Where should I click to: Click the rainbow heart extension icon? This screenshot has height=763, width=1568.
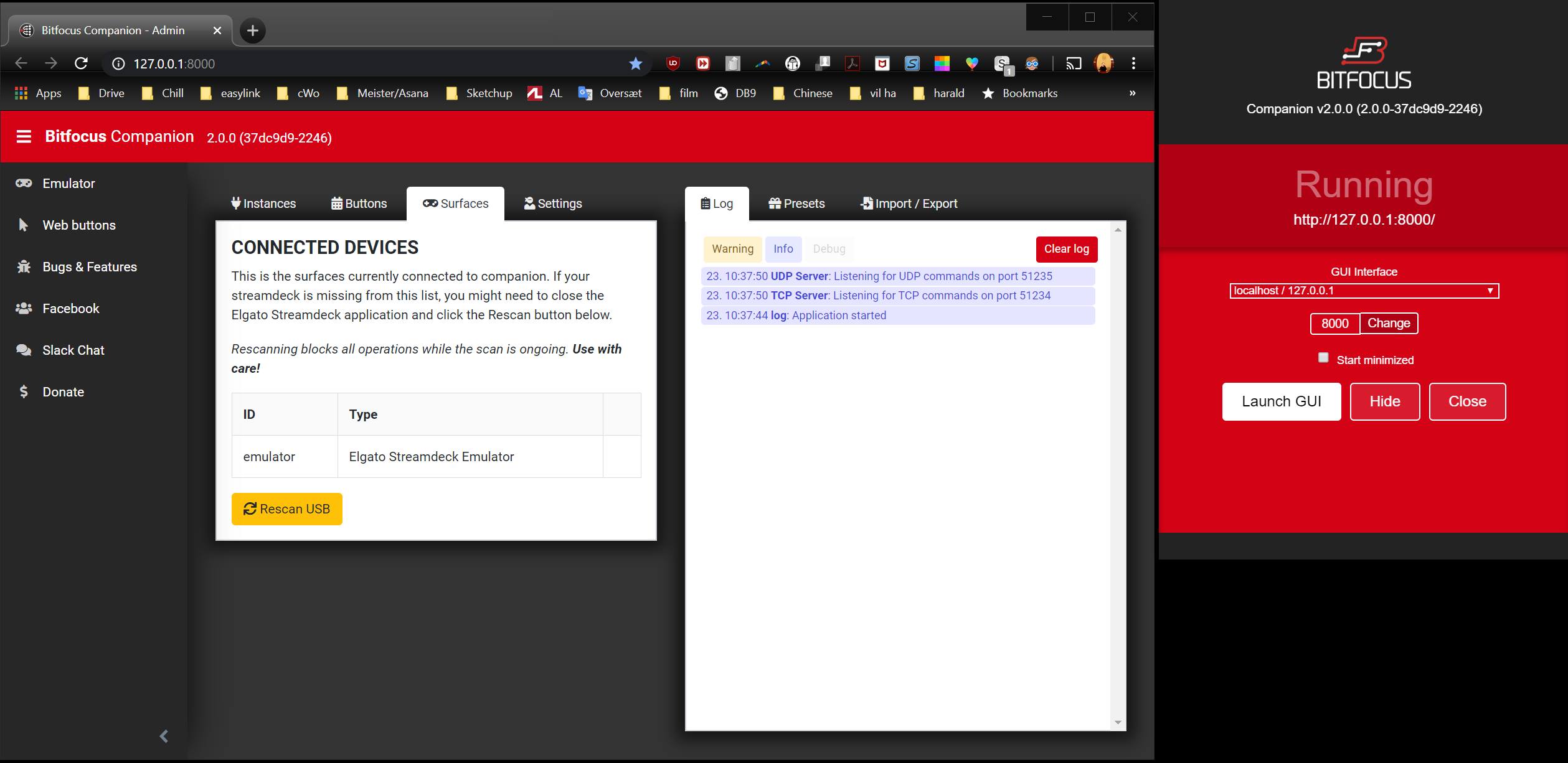click(971, 63)
